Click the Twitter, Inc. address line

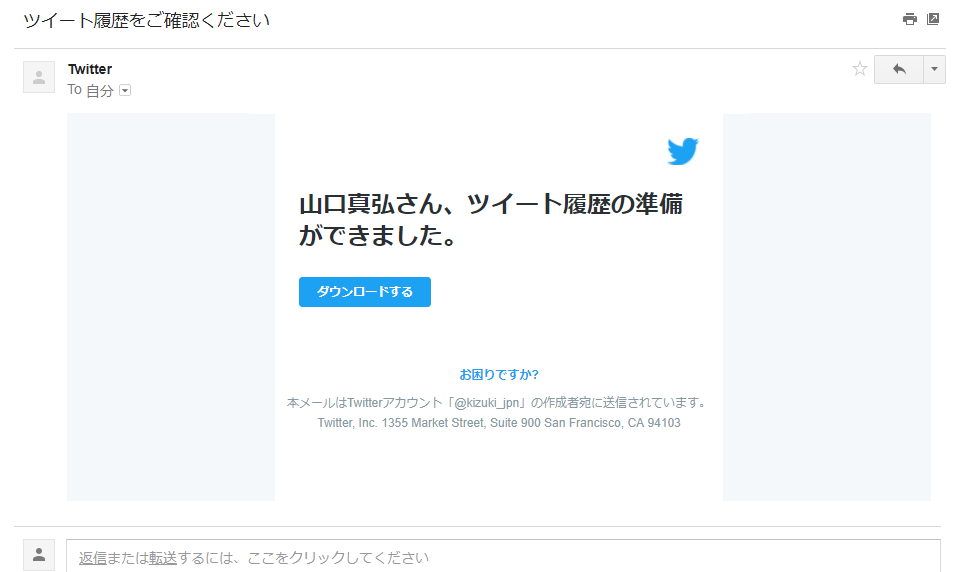(499, 423)
